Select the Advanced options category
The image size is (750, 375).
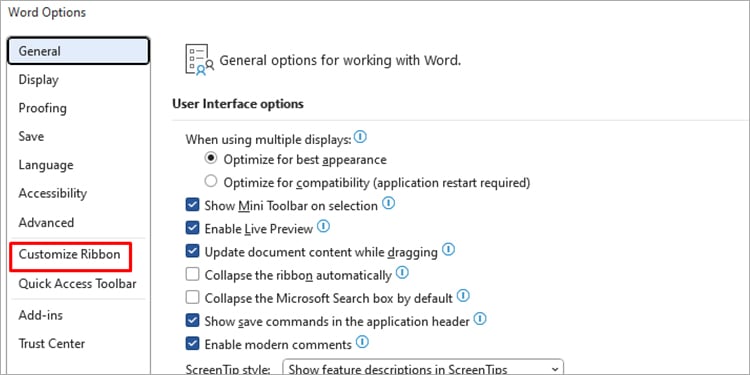(x=46, y=222)
